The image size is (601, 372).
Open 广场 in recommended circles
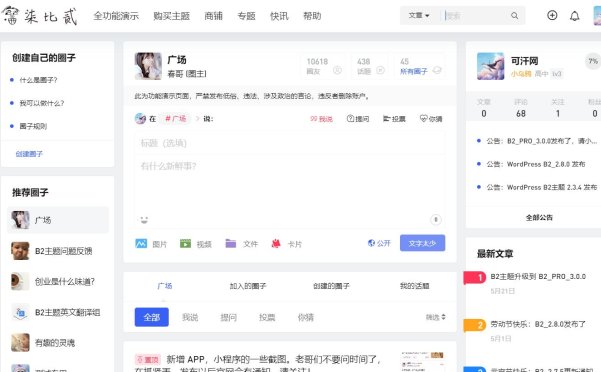[58, 220]
